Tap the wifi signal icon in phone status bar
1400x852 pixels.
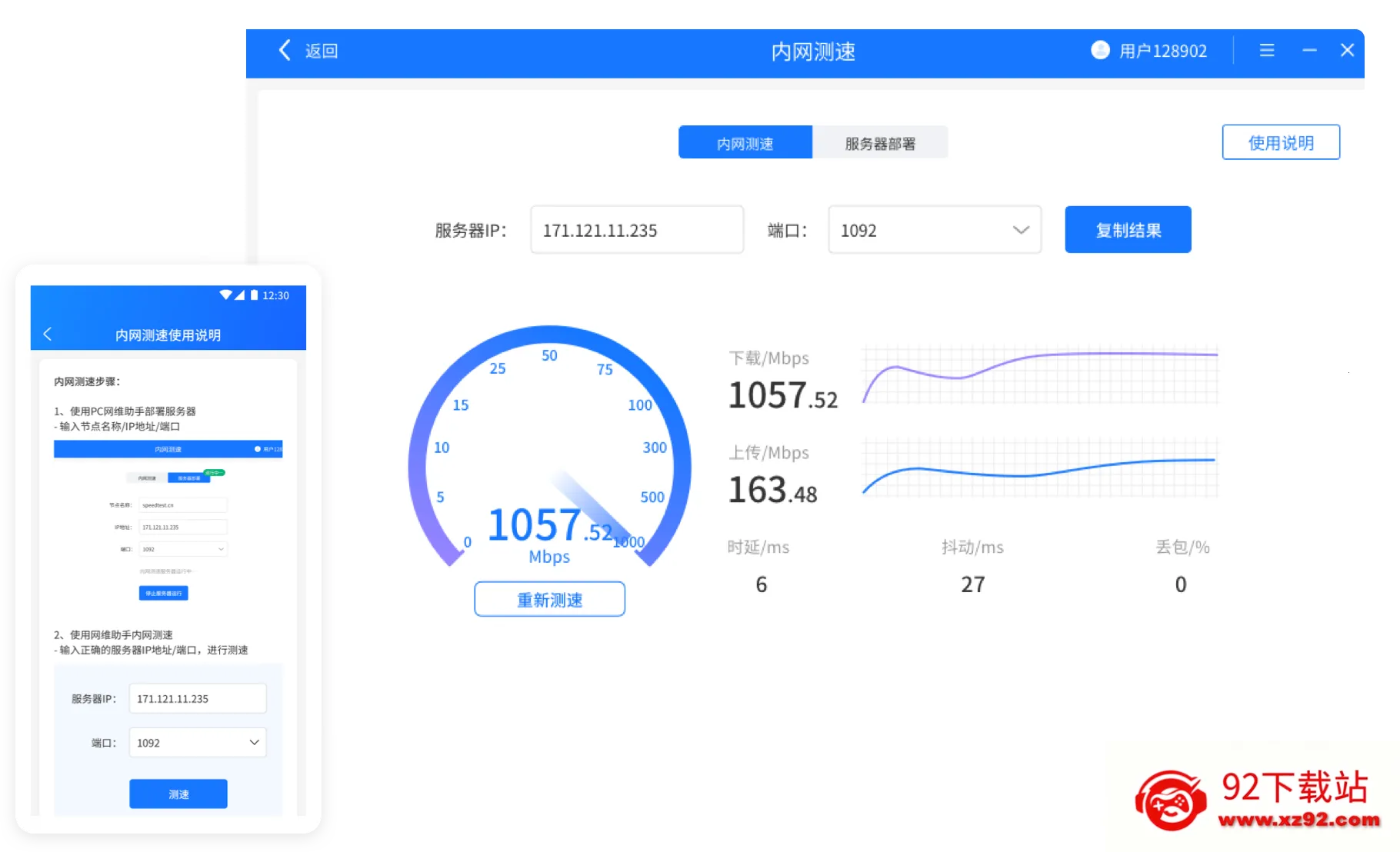click(x=225, y=295)
